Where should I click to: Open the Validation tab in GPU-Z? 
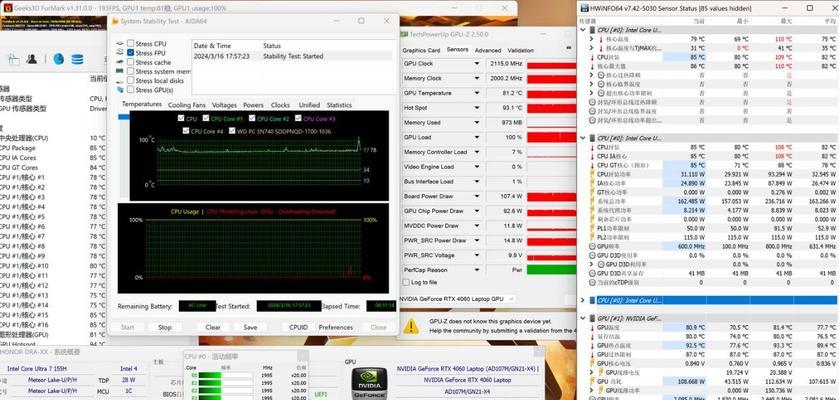coord(521,50)
